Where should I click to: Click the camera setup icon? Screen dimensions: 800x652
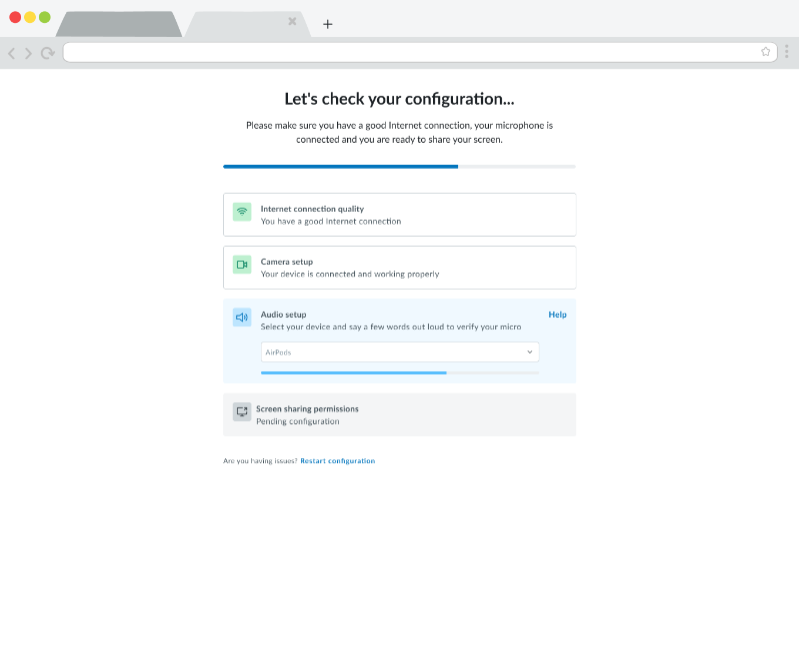242,265
